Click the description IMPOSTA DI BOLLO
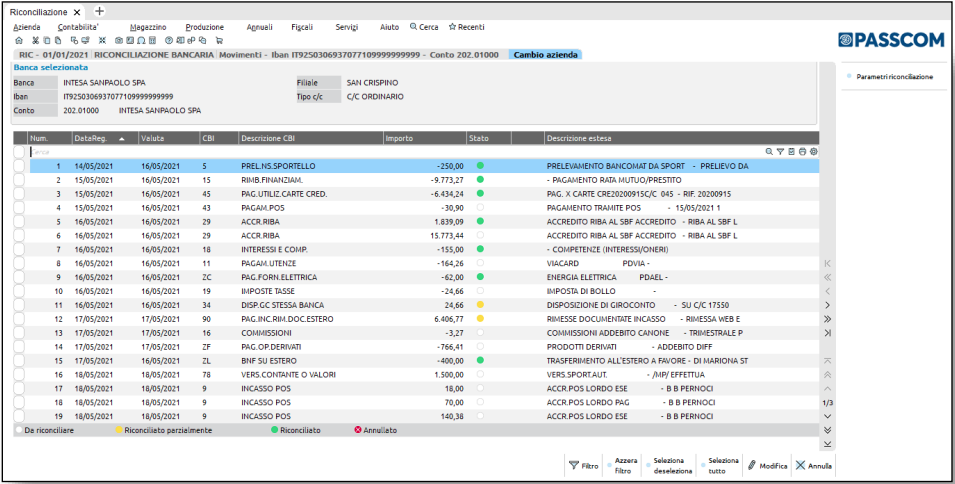The image size is (955, 484). (x=581, y=291)
